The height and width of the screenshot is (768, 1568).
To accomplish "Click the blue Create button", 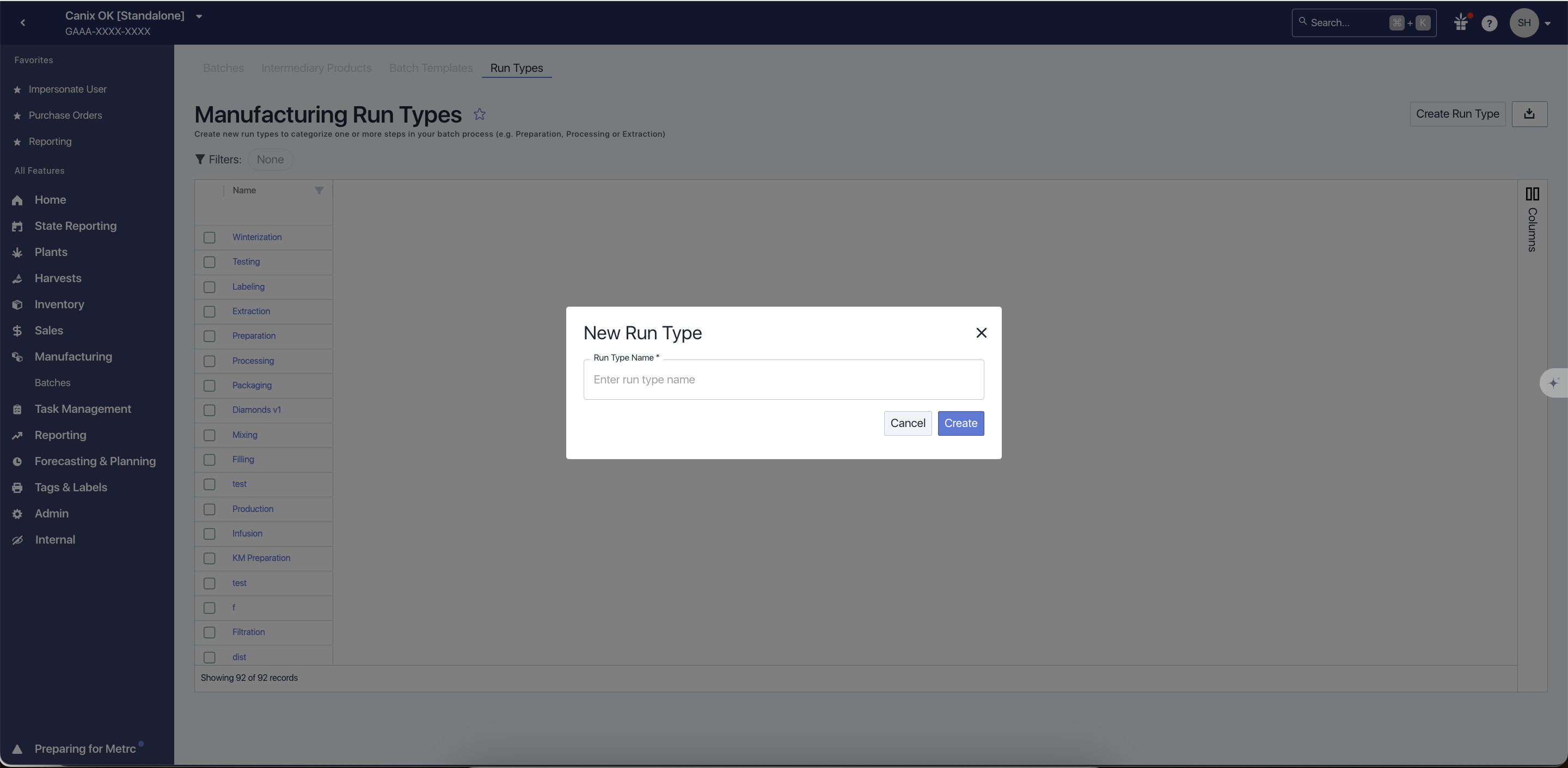I will point(960,423).
